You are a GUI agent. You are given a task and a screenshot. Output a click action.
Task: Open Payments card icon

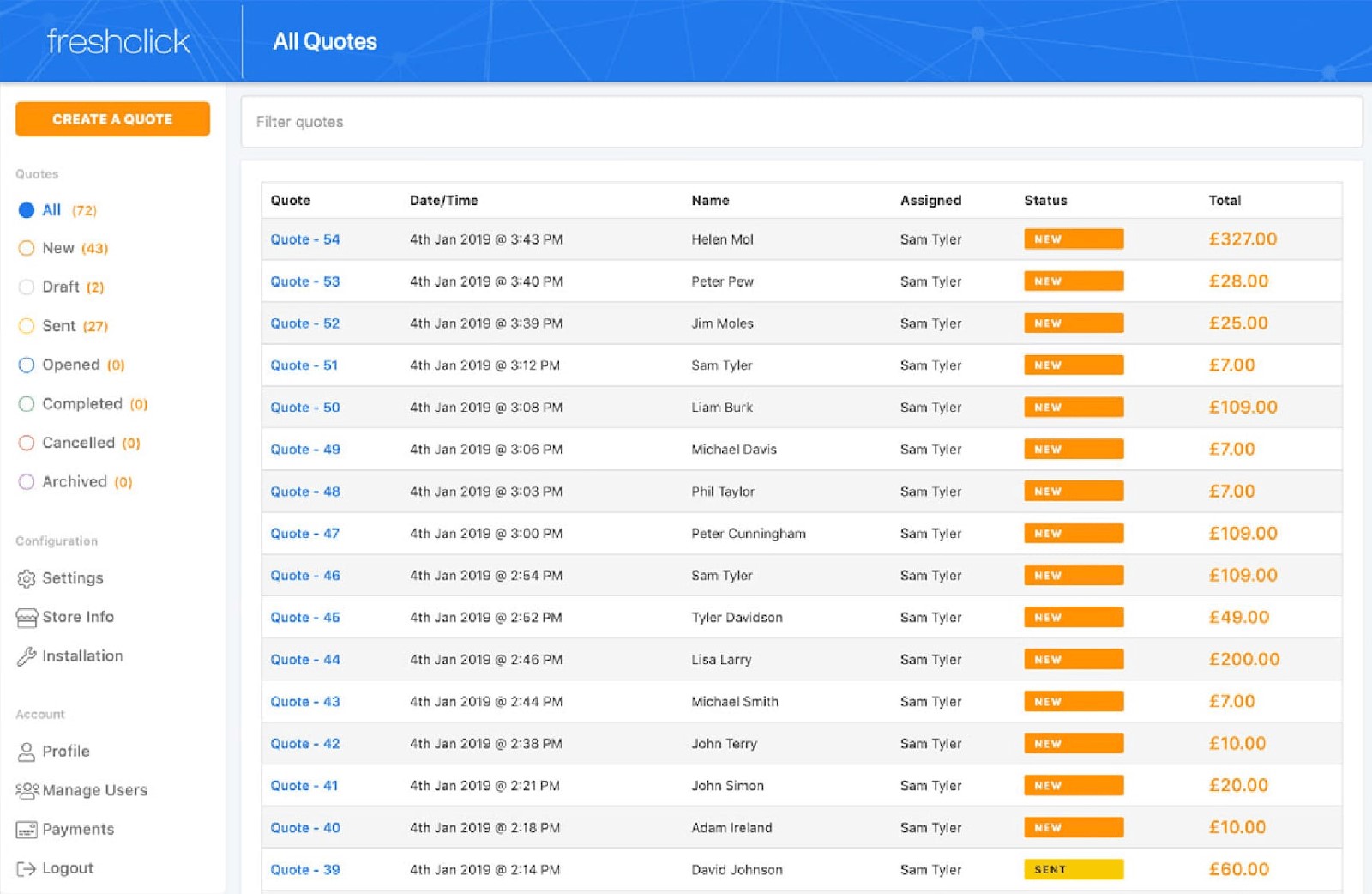point(27,831)
